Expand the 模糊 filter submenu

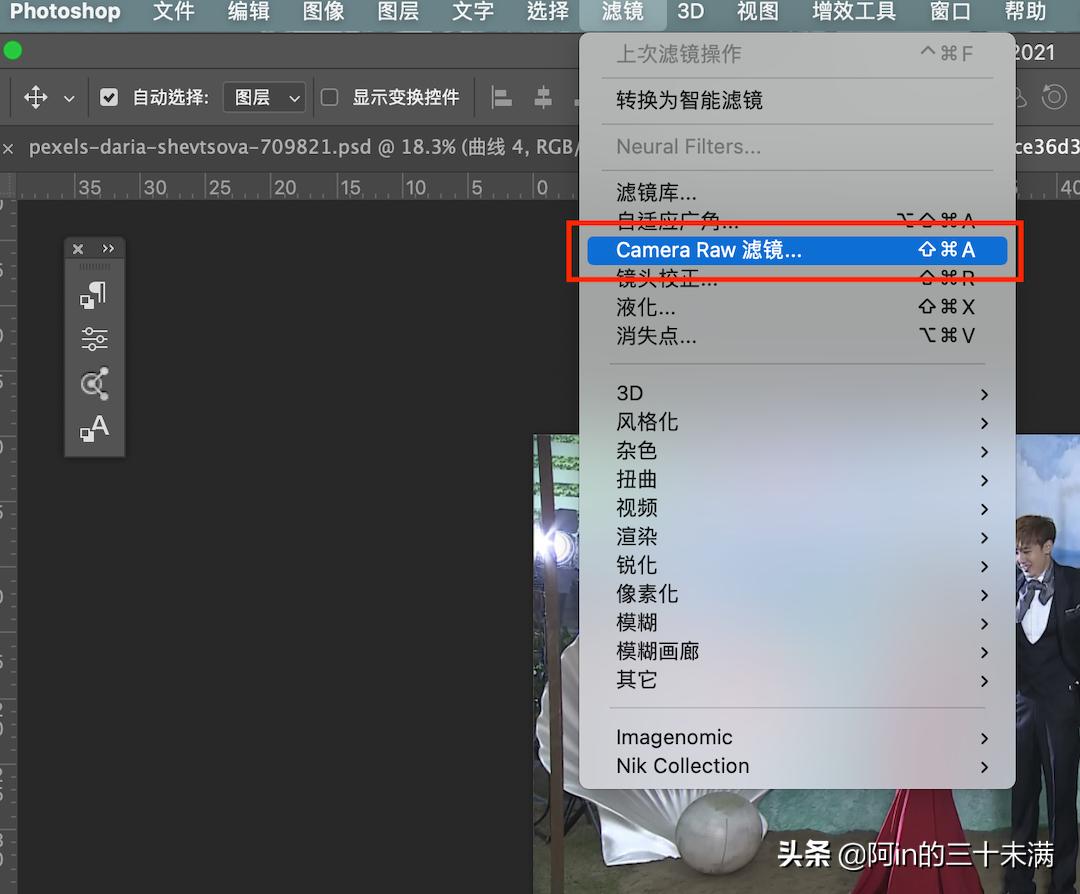pyautogui.click(x=636, y=622)
